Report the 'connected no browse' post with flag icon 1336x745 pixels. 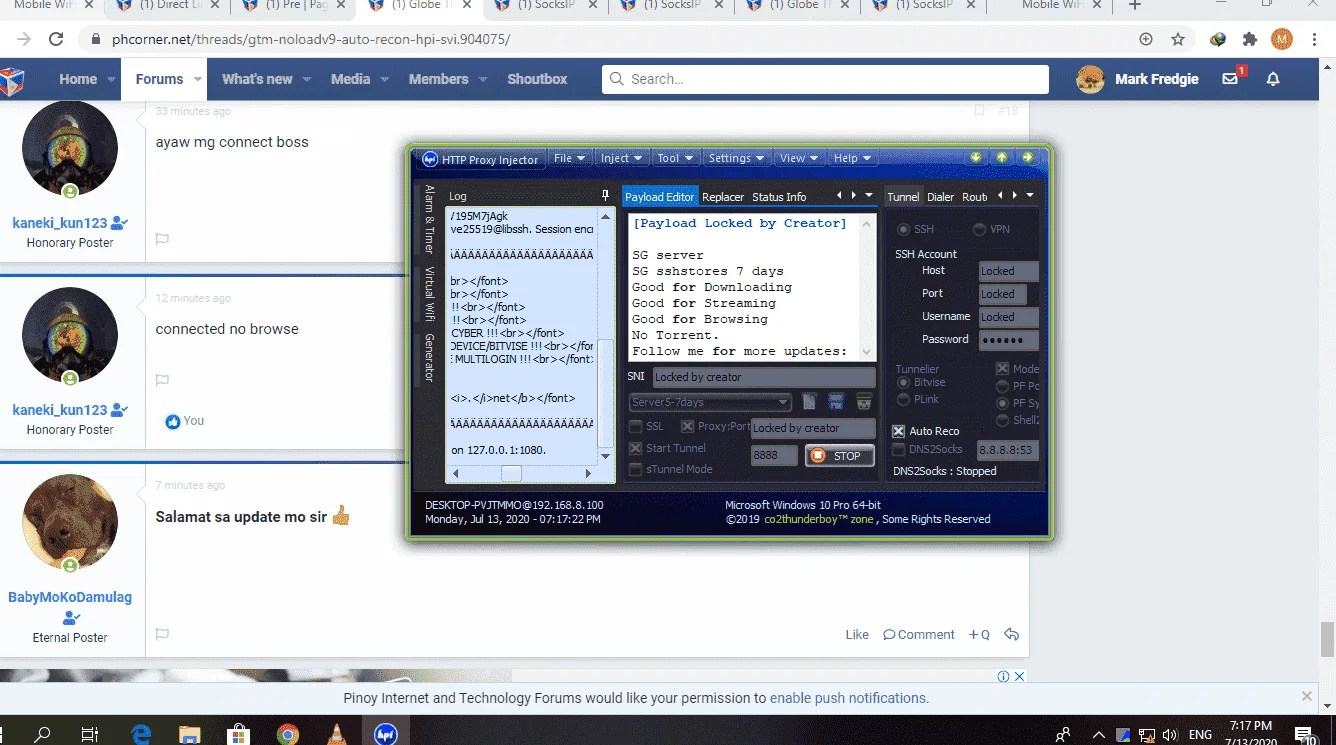click(162, 380)
